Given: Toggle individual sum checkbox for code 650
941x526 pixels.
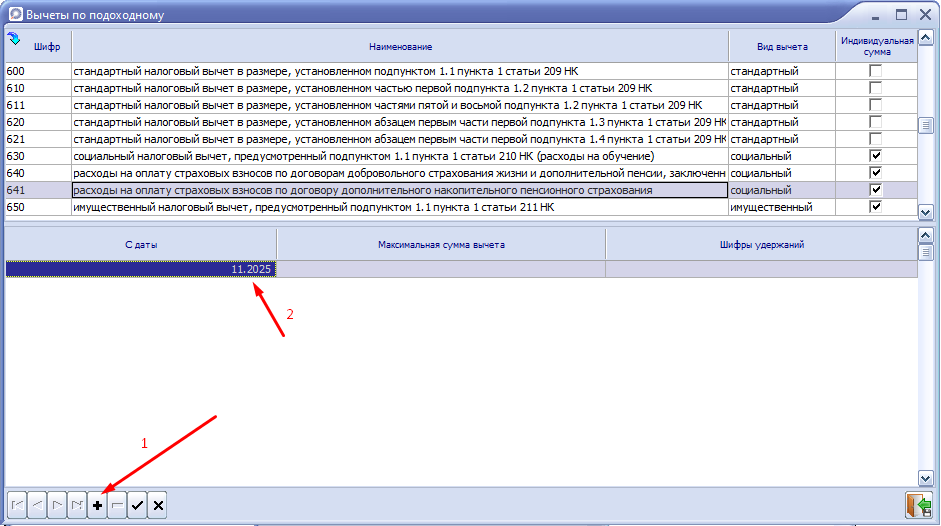Looking at the screenshot, I should point(876,207).
